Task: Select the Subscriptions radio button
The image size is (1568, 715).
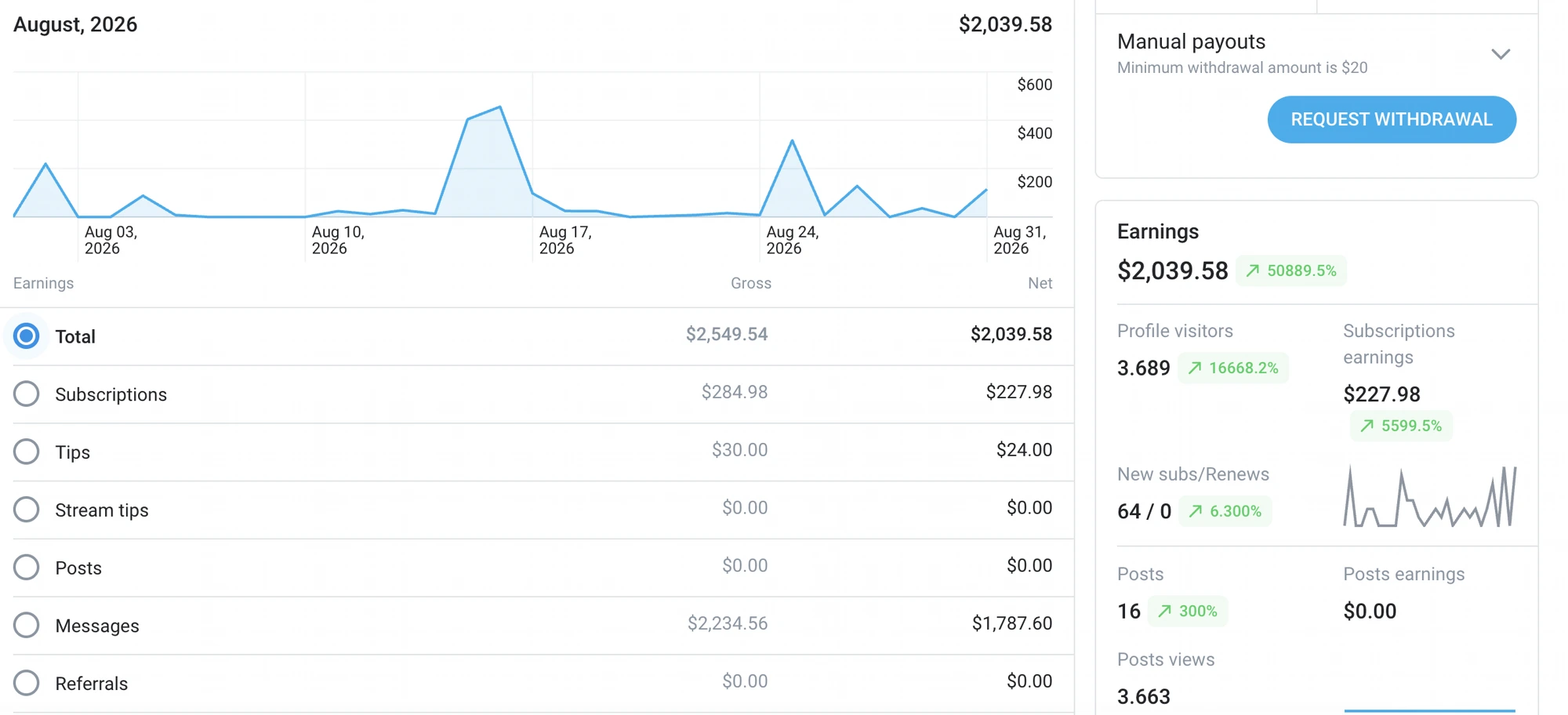Action: [27, 394]
